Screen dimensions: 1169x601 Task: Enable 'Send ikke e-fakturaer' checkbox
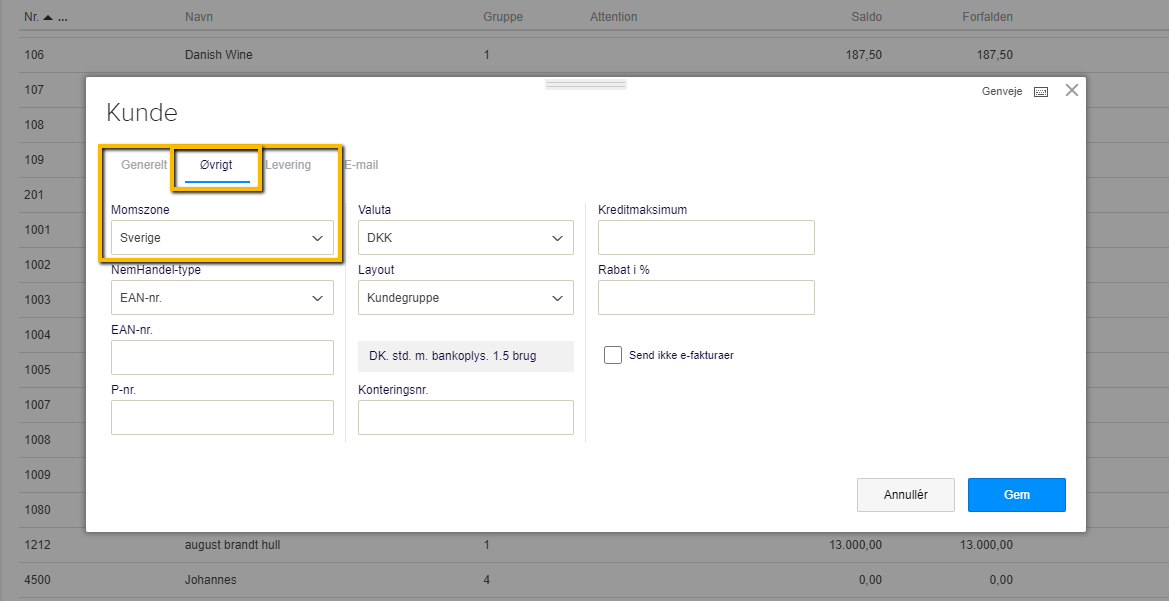613,355
